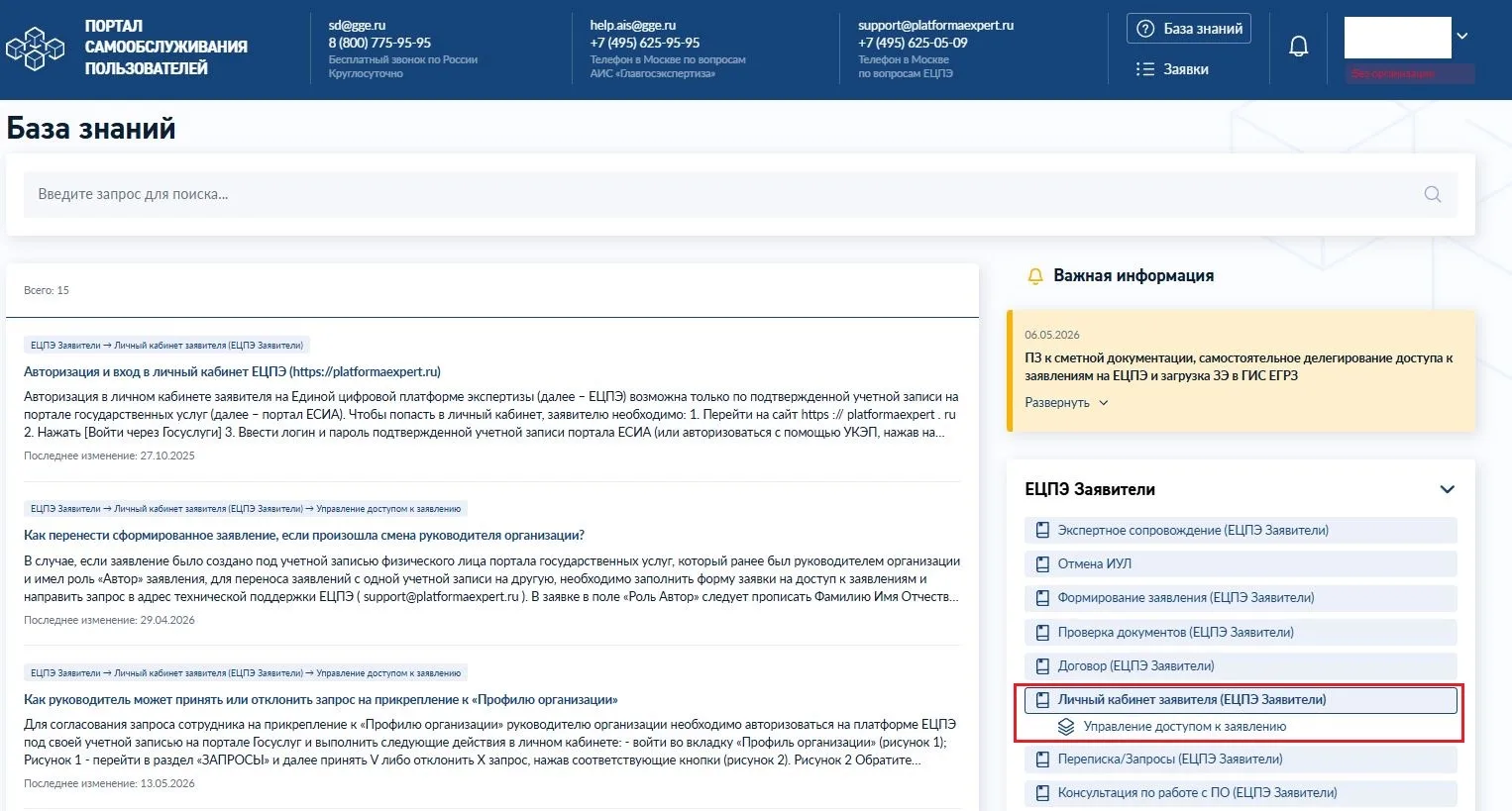
Task: Open Управление доступом к заявлению subcategory
Action: (1185, 727)
